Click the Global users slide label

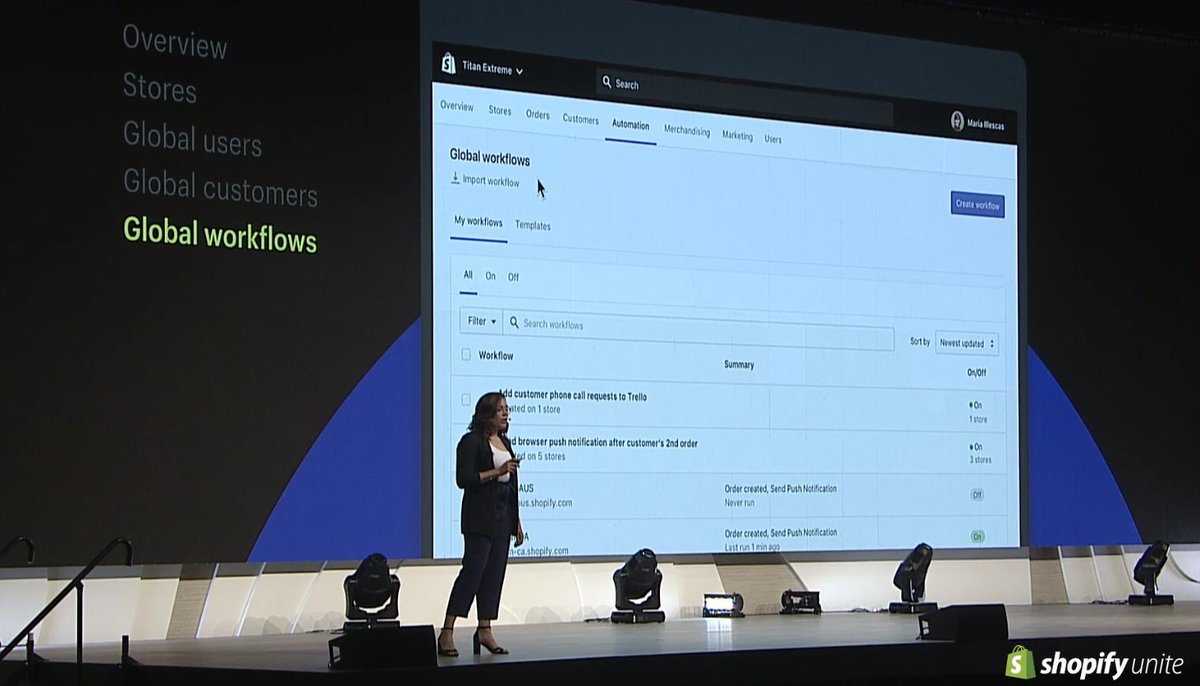point(192,138)
